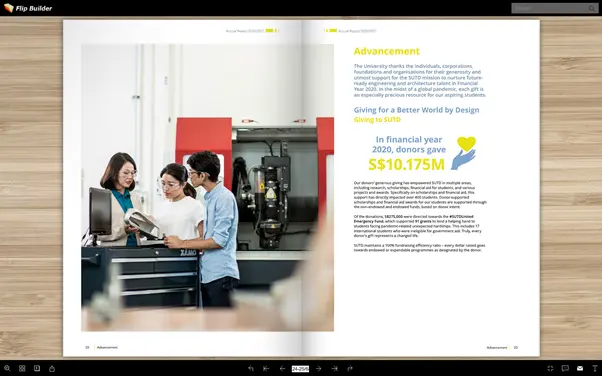Click the go back undo arrow

(x=251, y=368)
